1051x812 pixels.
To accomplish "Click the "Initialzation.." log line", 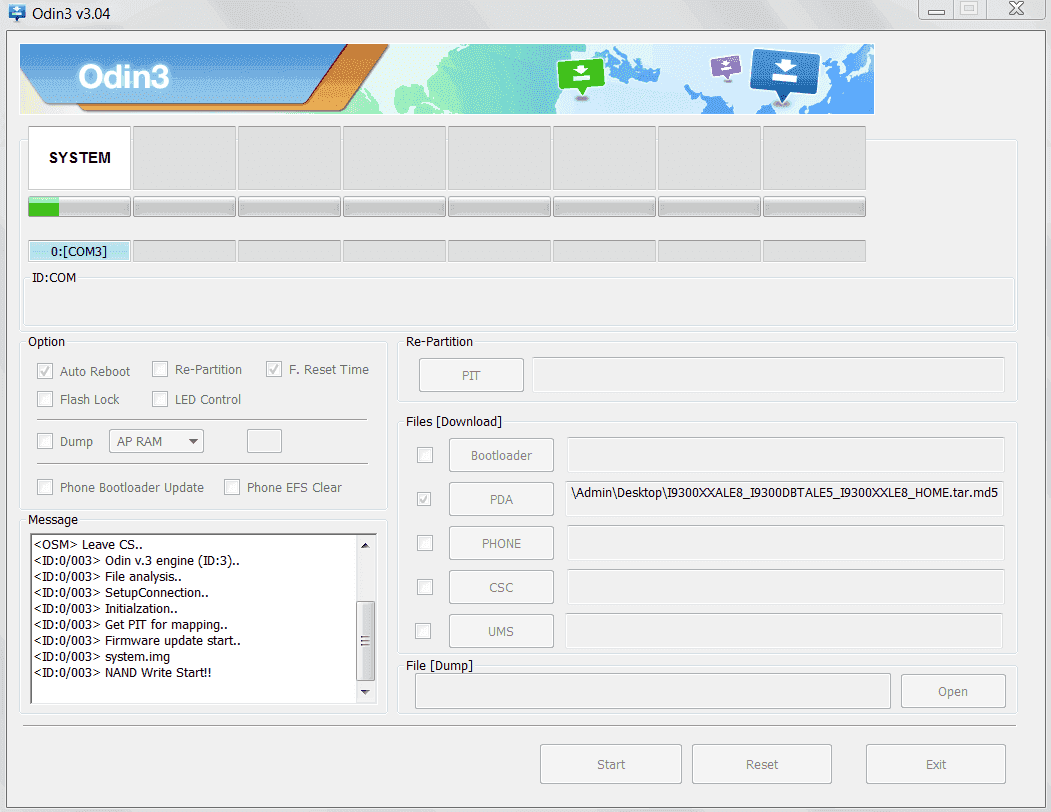I will click(106, 609).
